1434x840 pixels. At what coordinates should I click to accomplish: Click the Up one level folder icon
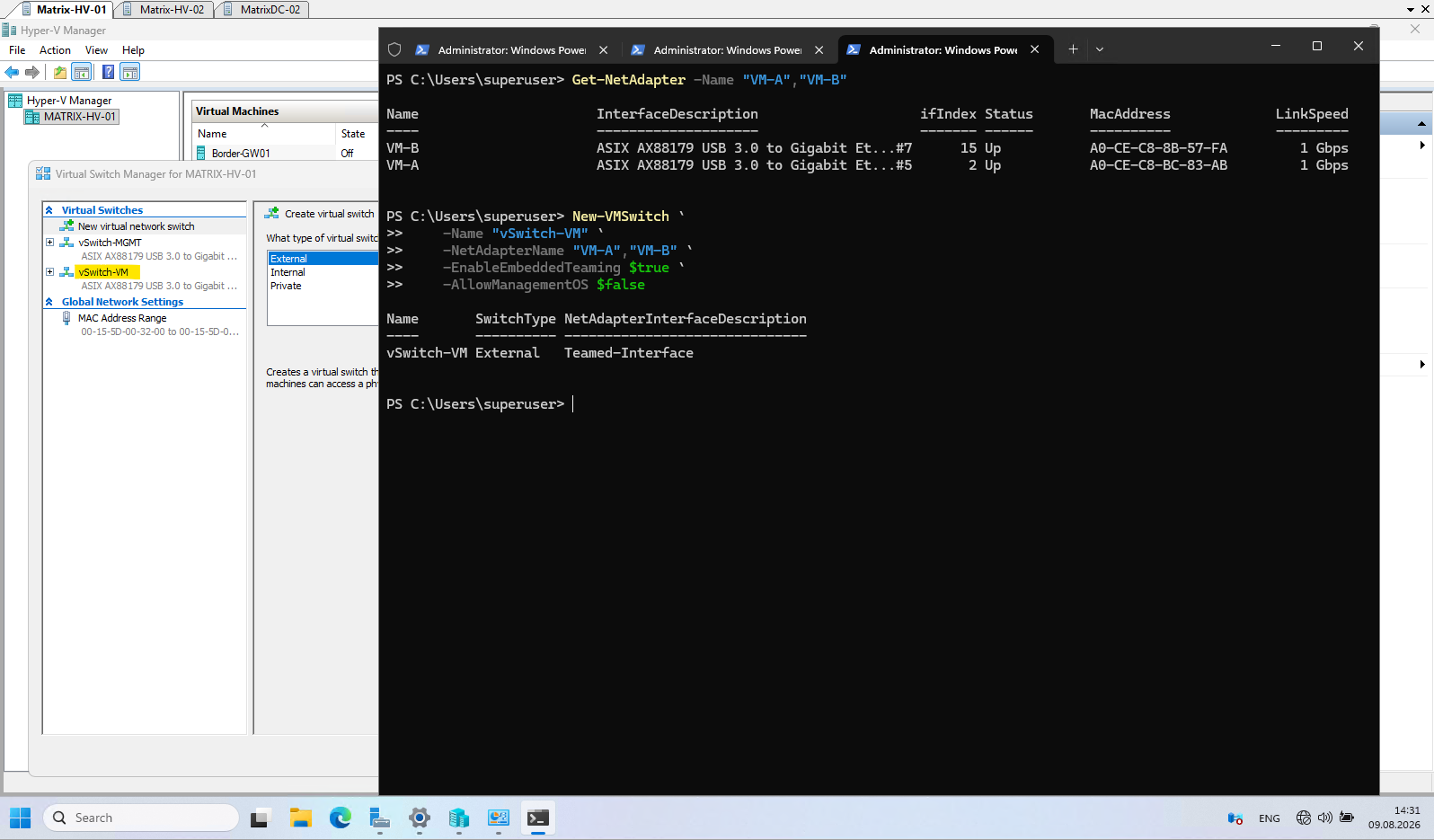(x=60, y=72)
